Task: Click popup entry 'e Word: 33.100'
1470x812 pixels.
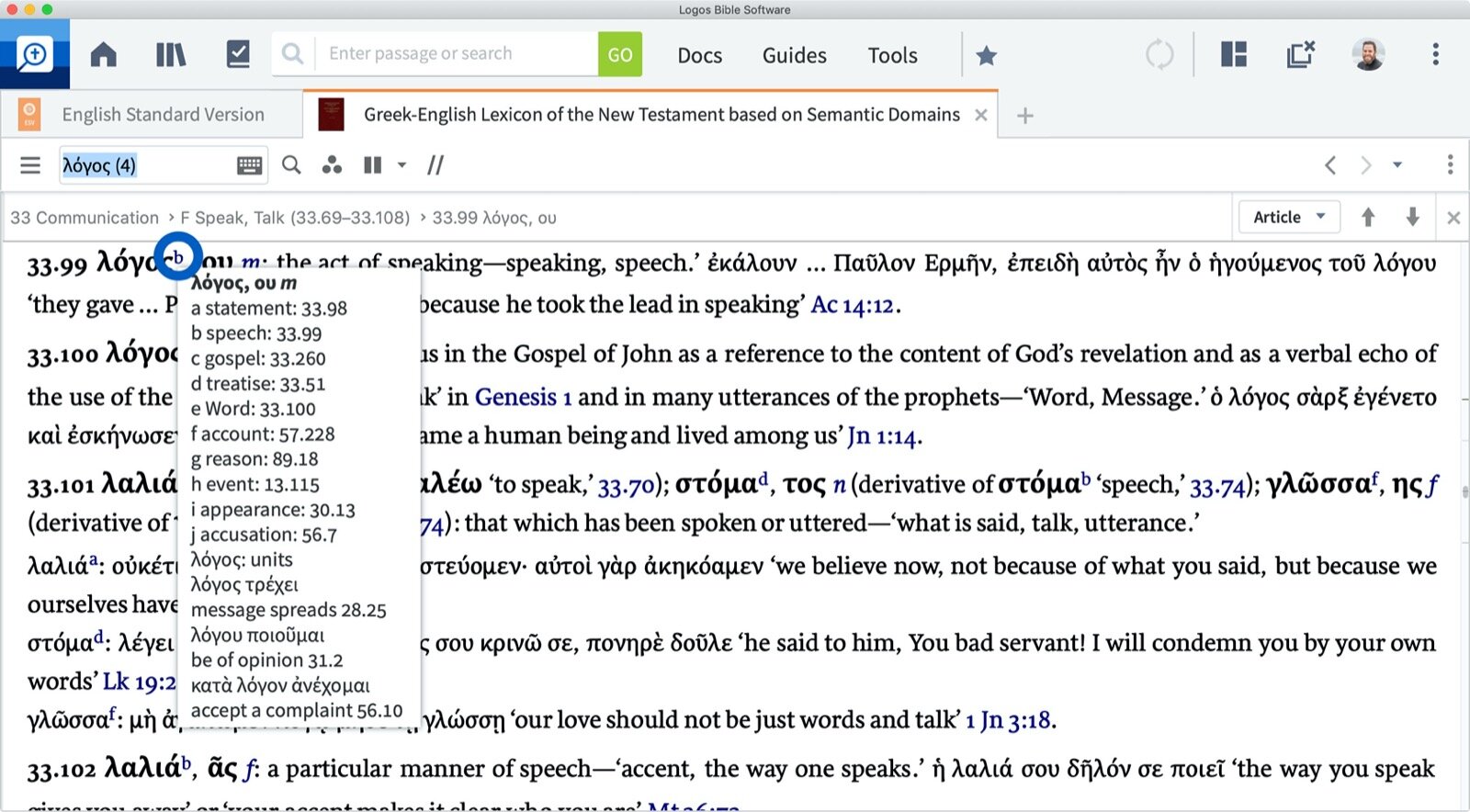Action: point(254,409)
